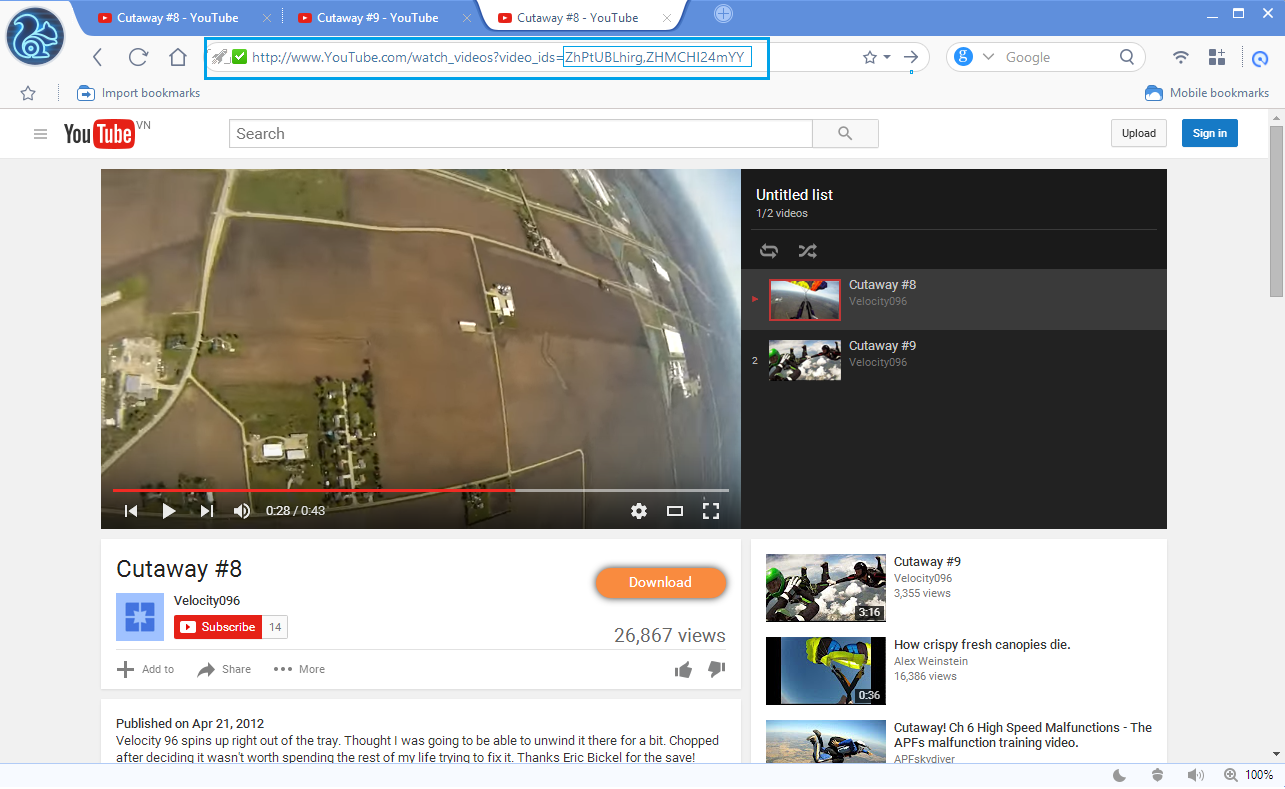Select the active Cutaway #8 tab
This screenshot has height=789, width=1285.
[578, 17]
